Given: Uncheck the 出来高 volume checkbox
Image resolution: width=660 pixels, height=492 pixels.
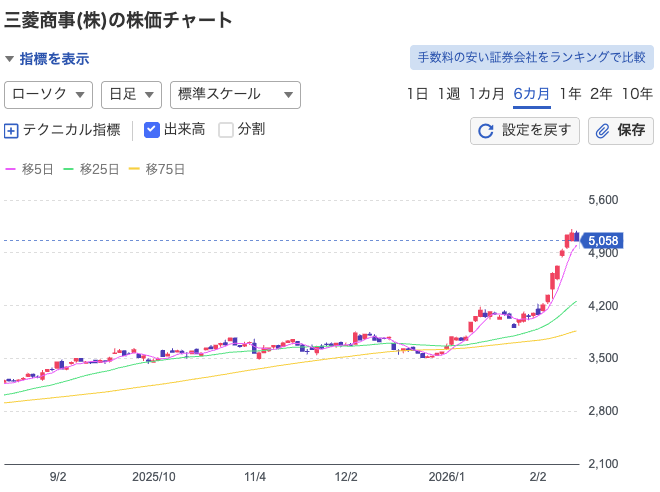Looking at the screenshot, I should pos(152,129).
